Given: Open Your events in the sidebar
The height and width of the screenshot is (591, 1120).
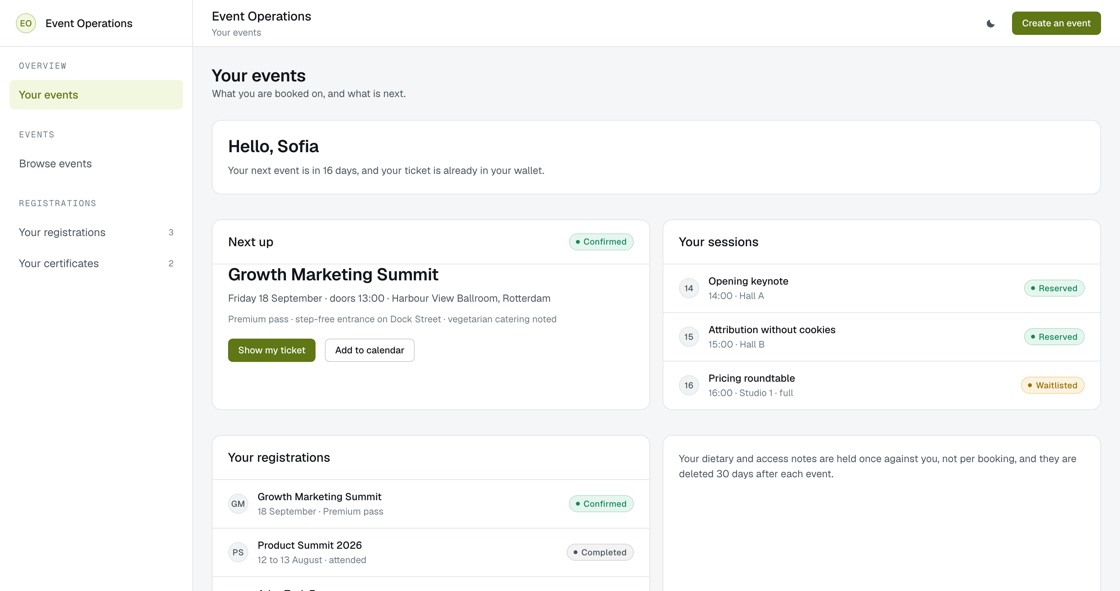Looking at the screenshot, I should [96, 95].
